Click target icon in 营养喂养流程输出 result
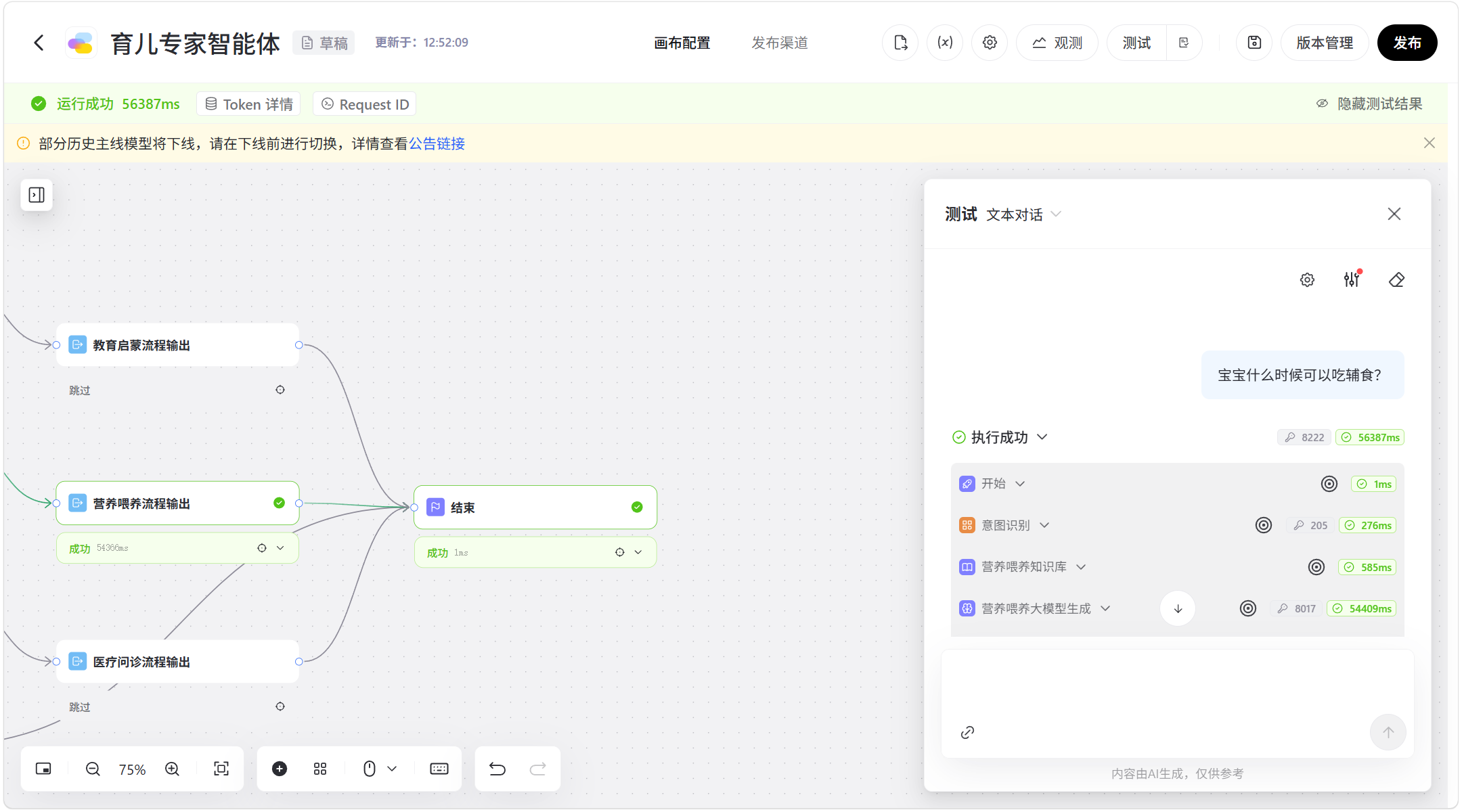 point(262,548)
